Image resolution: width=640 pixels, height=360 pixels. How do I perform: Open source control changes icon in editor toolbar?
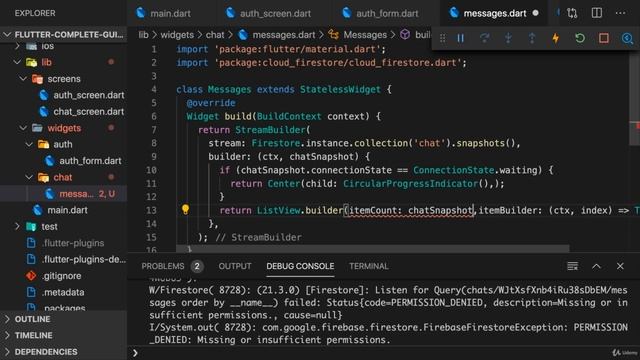click(x=572, y=13)
